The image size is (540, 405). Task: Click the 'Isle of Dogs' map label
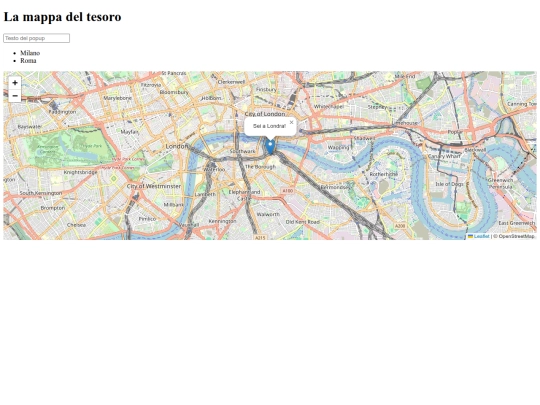tap(449, 184)
